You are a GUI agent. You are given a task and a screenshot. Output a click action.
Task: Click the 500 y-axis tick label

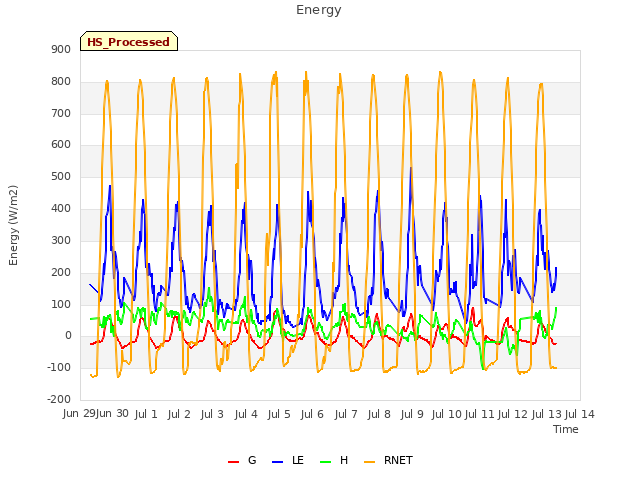(x=61, y=177)
